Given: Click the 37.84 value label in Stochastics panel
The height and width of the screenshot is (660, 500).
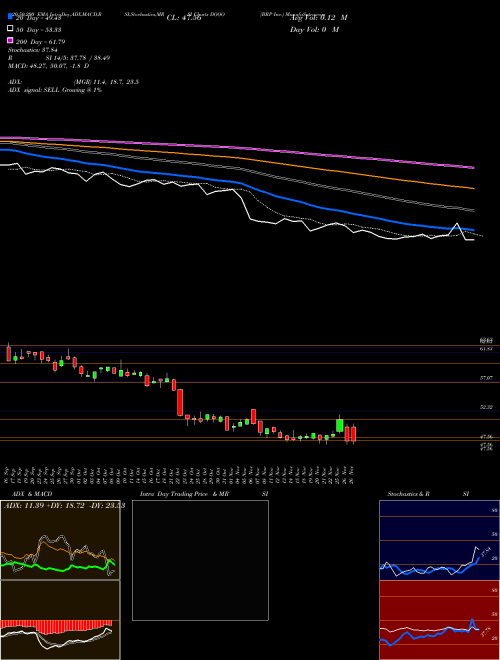Looking at the screenshot, I should coord(486,551).
